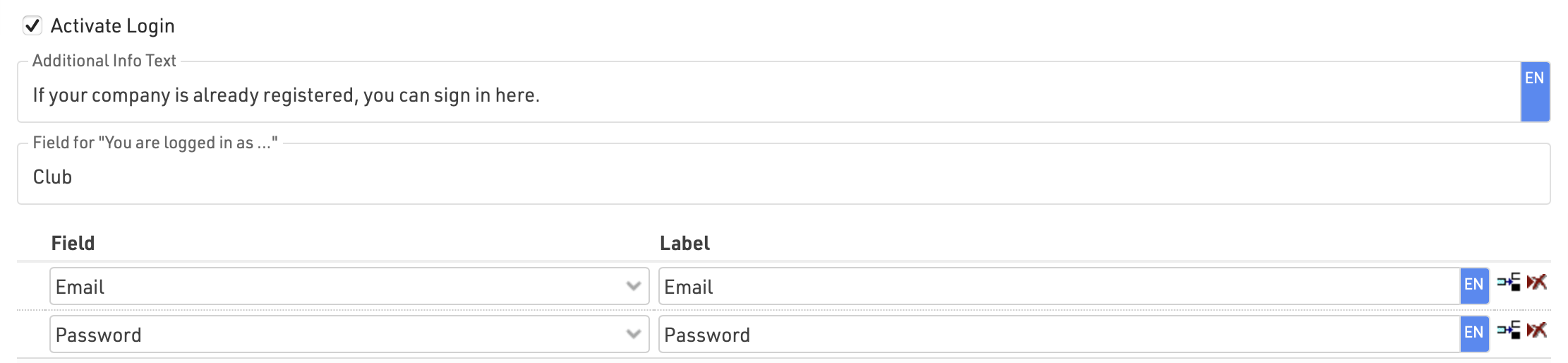The width and height of the screenshot is (1568, 363).
Task: Click the Password label text input
Action: (x=1059, y=335)
